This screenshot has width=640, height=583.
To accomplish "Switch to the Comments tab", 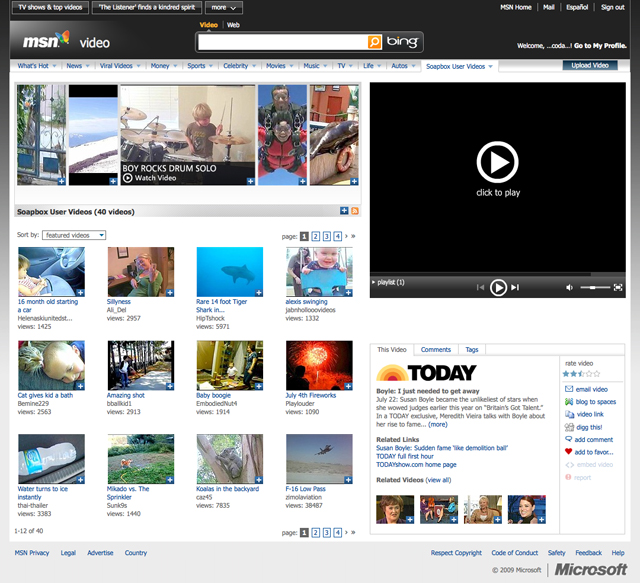I will click(436, 349).
